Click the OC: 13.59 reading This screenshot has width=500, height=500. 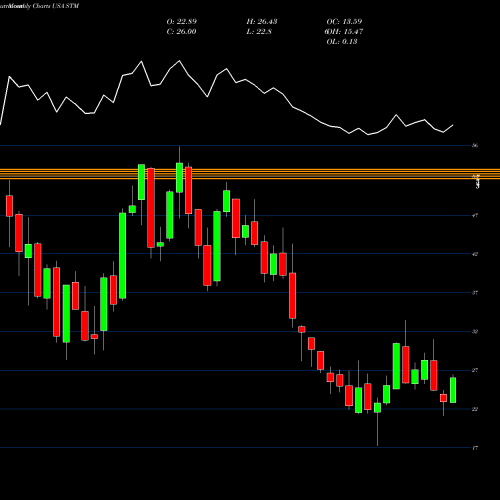click(x=344, y=22)
